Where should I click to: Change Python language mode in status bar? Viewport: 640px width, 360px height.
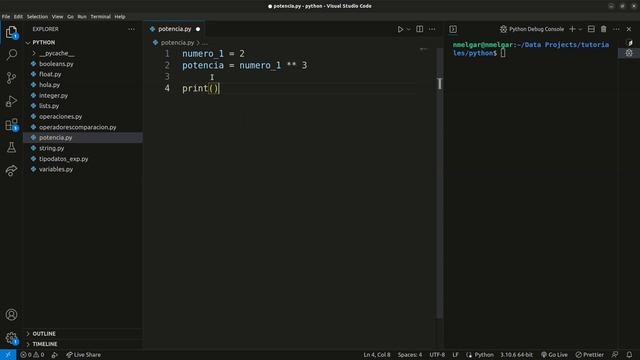484,355
